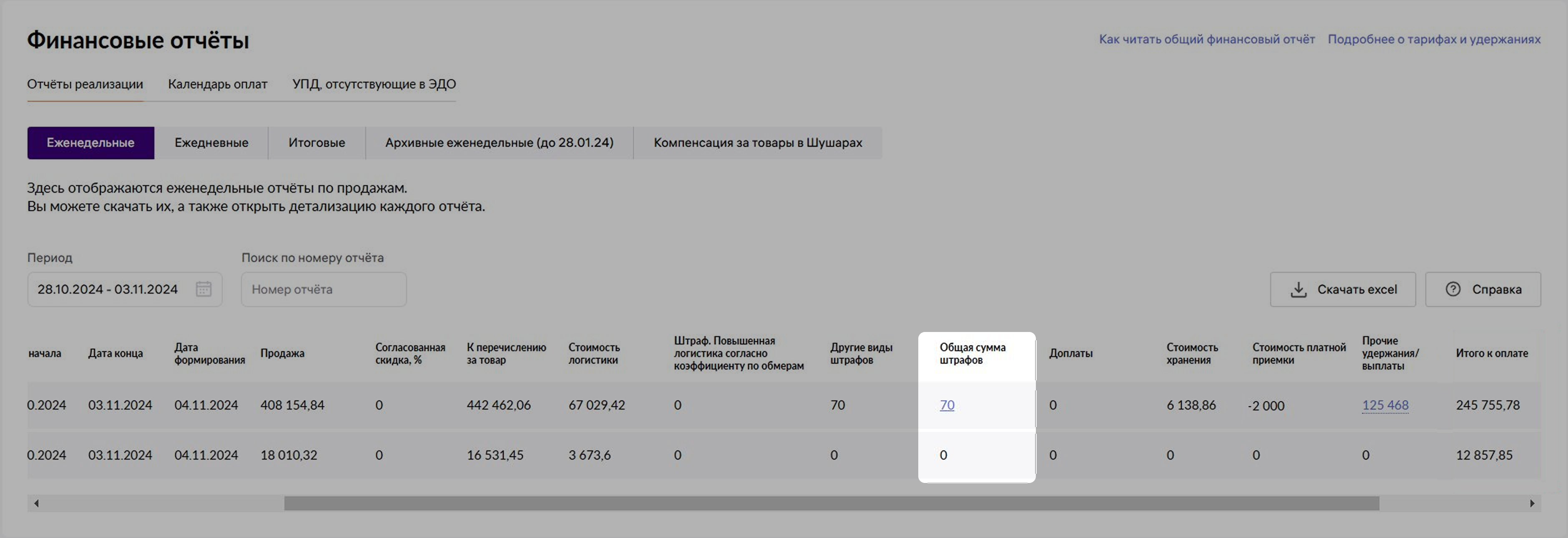Viewport: 1568px width, 538px height.
Task: Click the question mark icon on Справка
Action: [x=1453, y=289]
